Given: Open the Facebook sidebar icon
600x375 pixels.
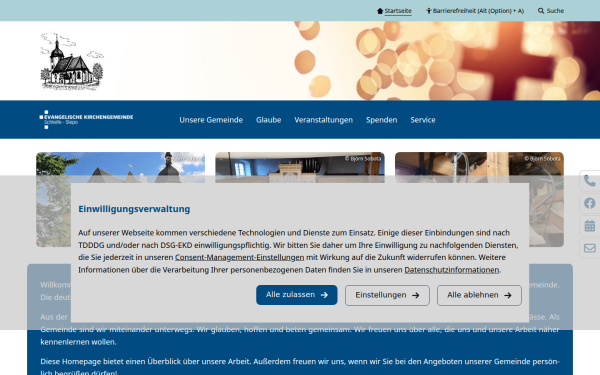Looking at the screenshot, I should pyautogui.click(x=590, y=203).
